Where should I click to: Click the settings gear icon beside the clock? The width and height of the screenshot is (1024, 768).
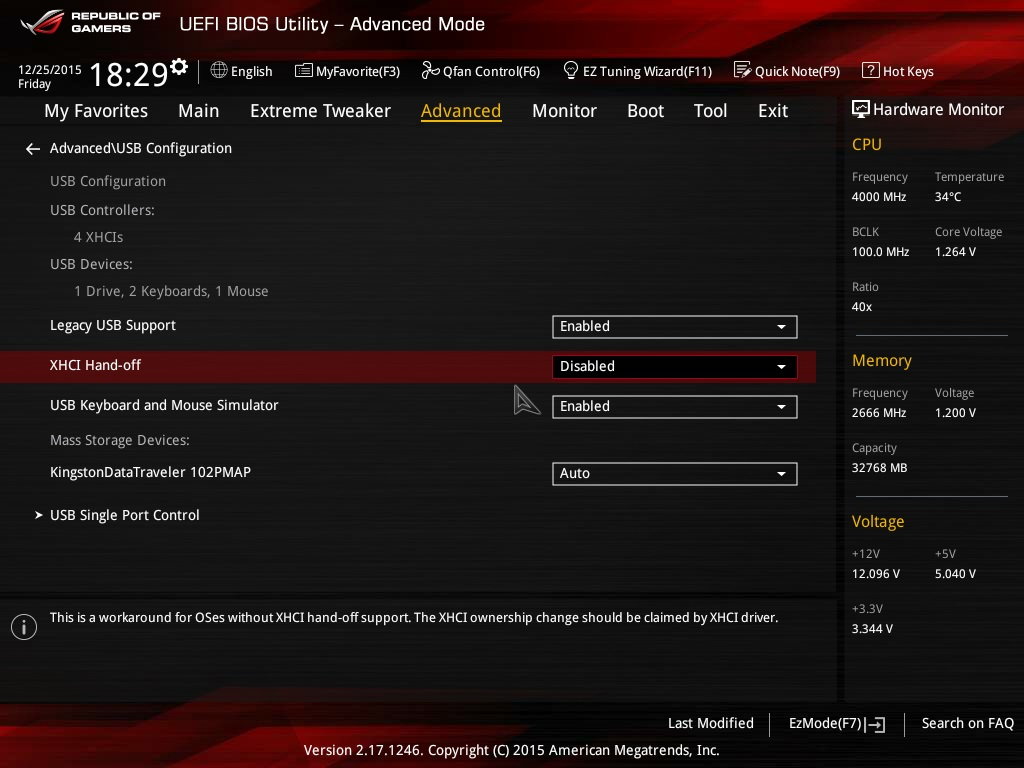pos(179,67)
